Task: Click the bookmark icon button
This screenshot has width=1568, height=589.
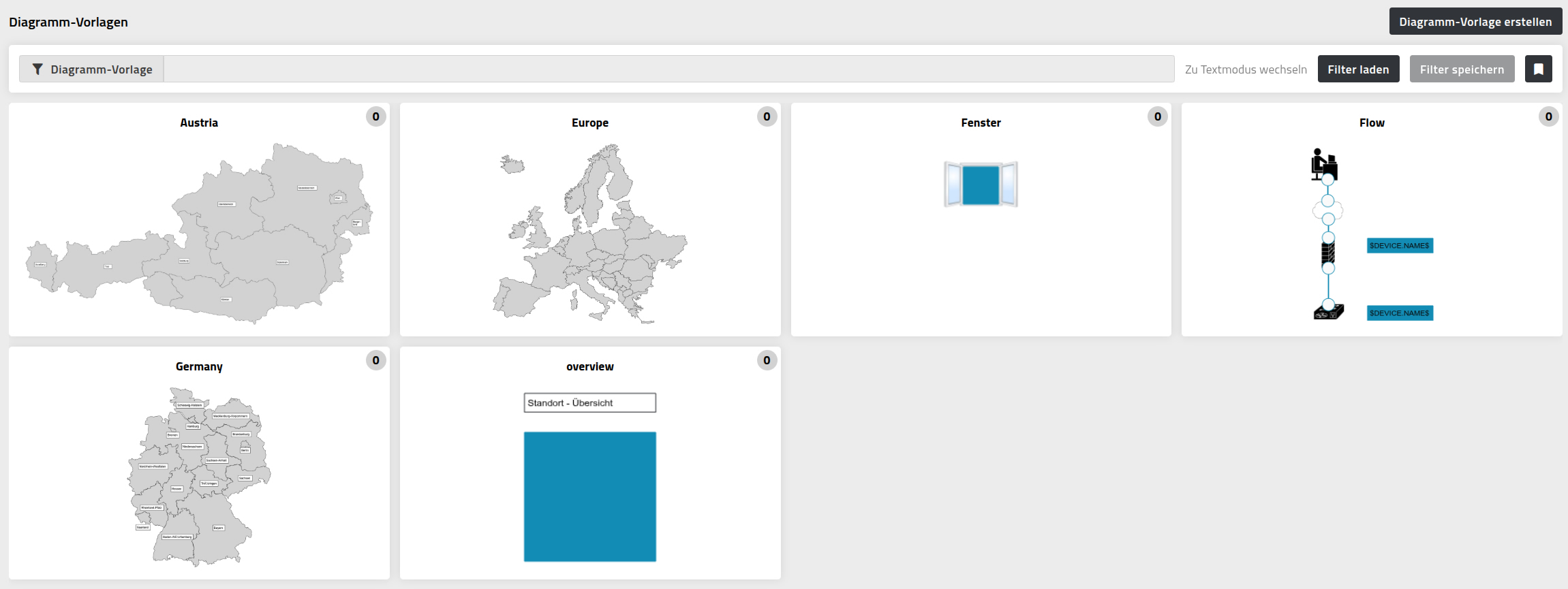Action: [x=1538, y=69]
